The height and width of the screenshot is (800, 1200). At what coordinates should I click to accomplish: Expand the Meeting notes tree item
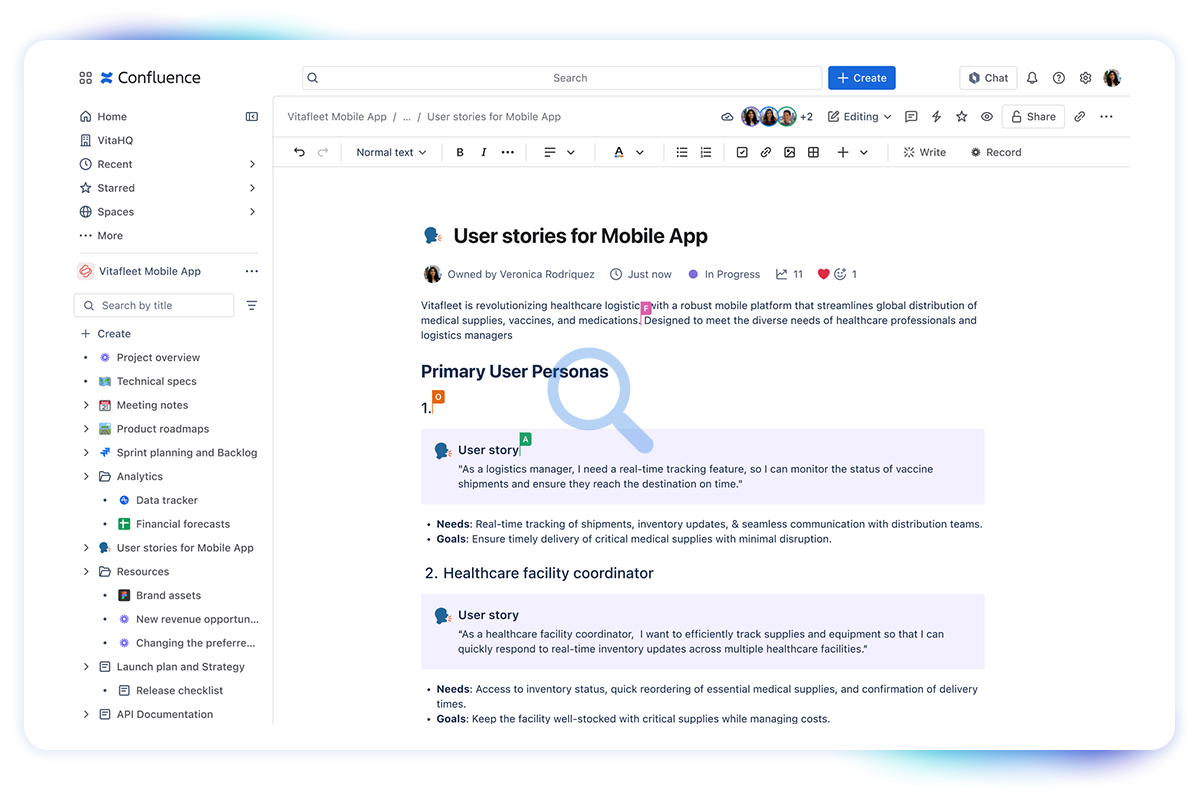(86, 405)
